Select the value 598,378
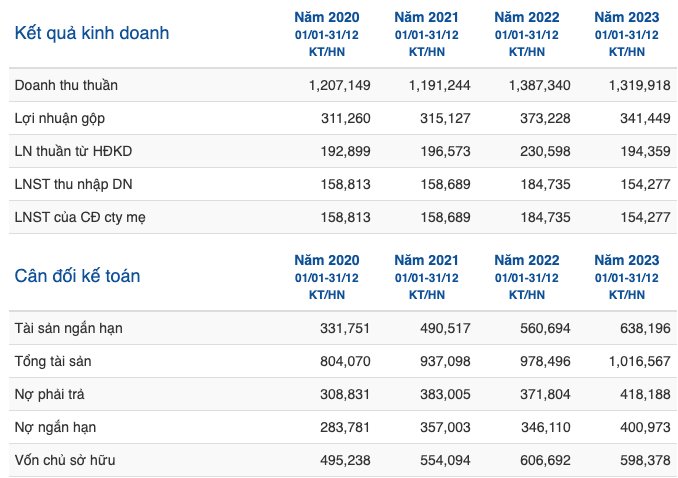Viewport: 678px width, 478px height. click(646, 460)
